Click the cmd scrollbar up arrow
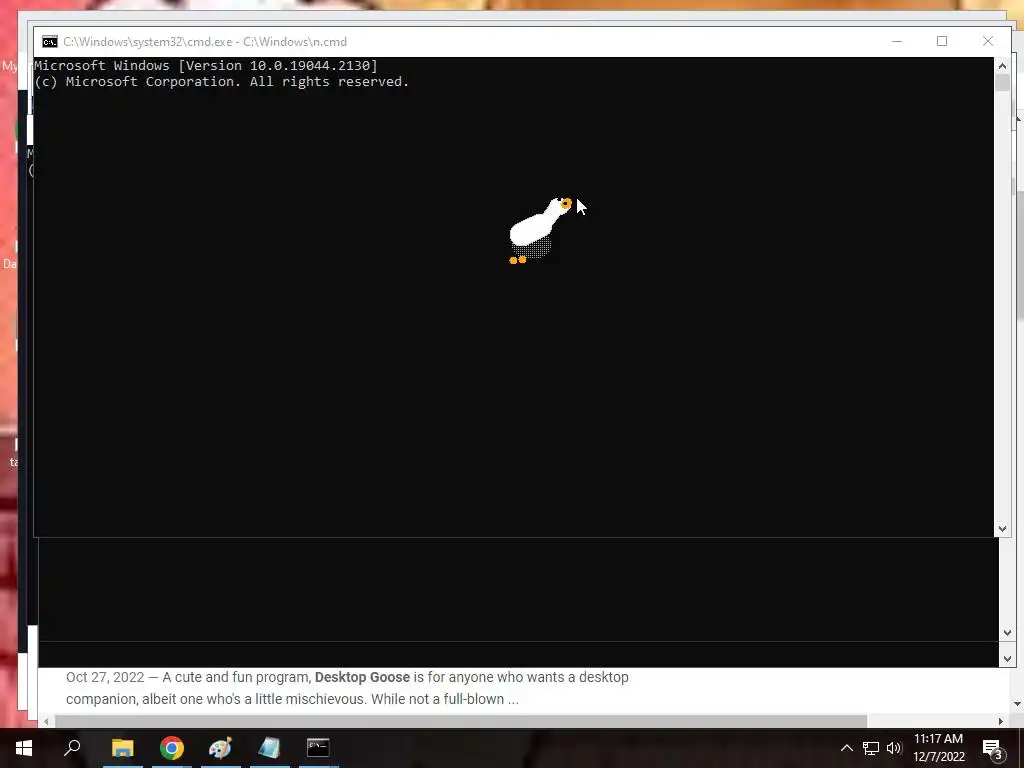The width and height of the screenshot is (1024, 768). tap(1002, 65)
